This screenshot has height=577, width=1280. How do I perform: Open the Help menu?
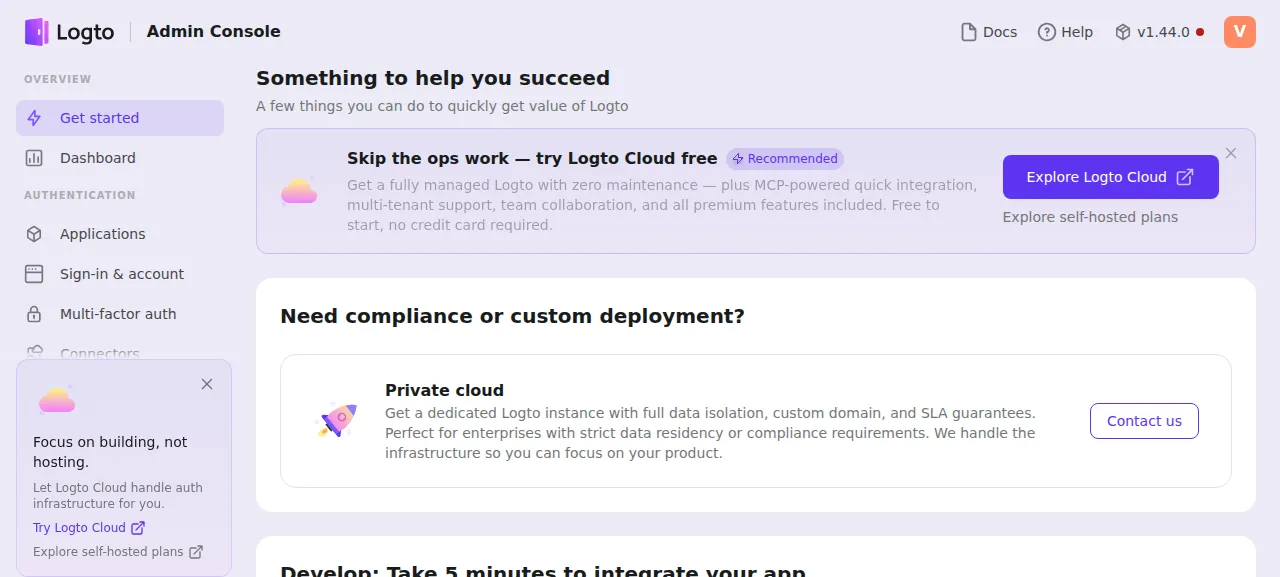click(x=1066, y=32)
